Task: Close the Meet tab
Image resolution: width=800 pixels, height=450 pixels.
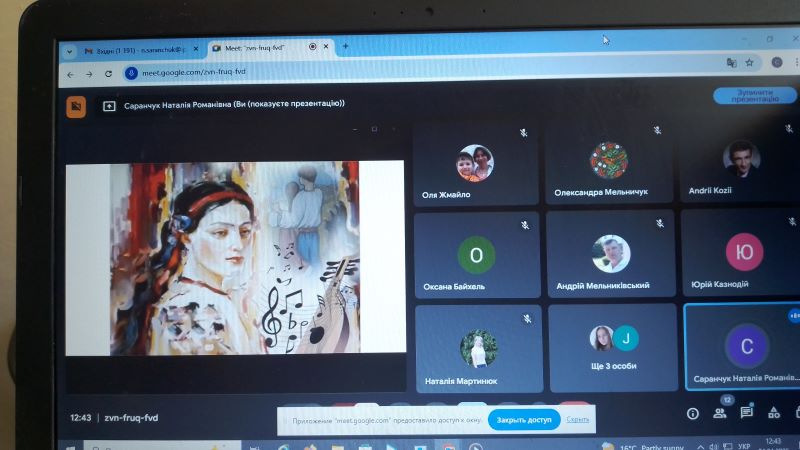Action: [326, 46]
